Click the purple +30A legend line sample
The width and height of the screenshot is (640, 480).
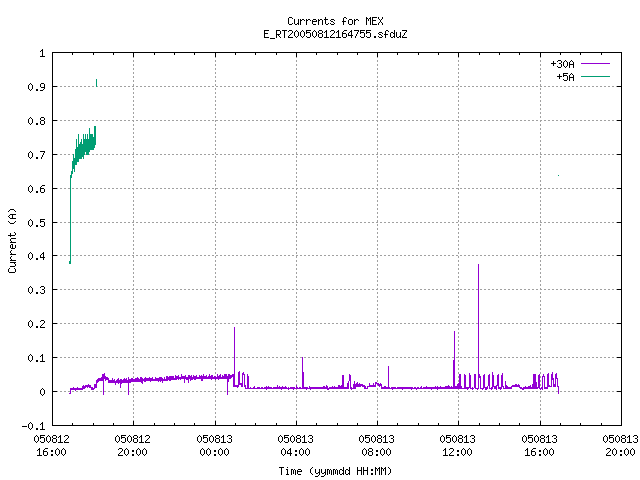[x=595, y=64]
